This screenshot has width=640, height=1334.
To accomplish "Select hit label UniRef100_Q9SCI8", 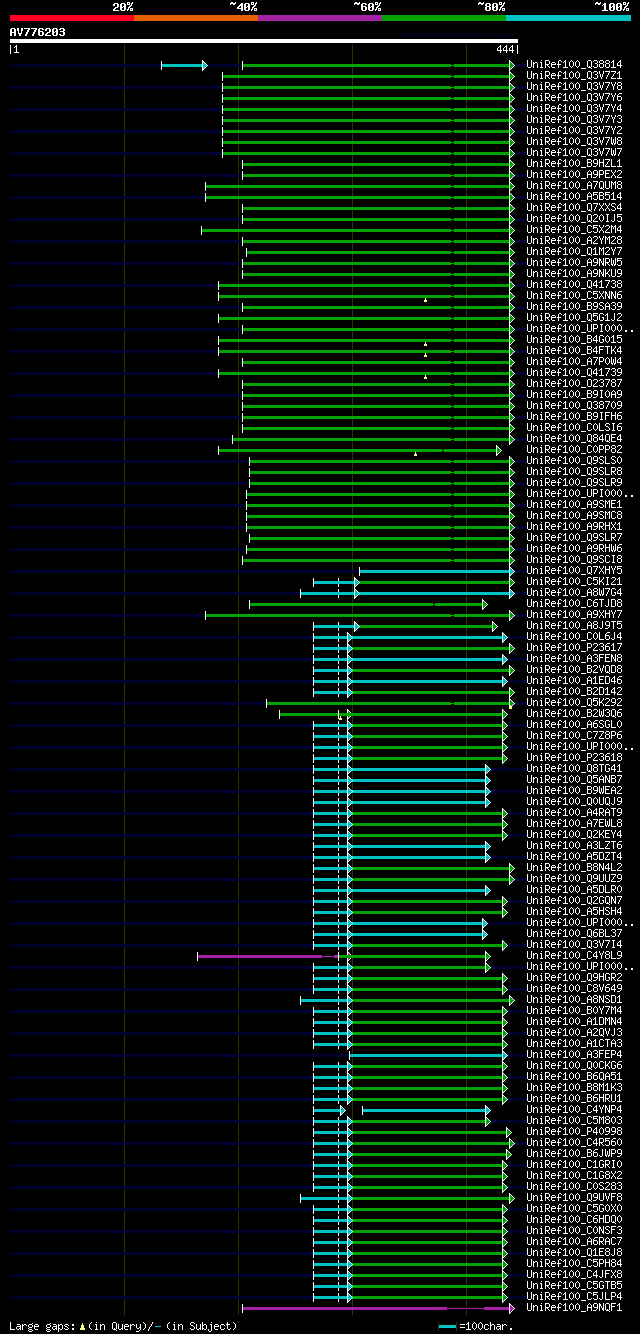I will tap(574, 559).
